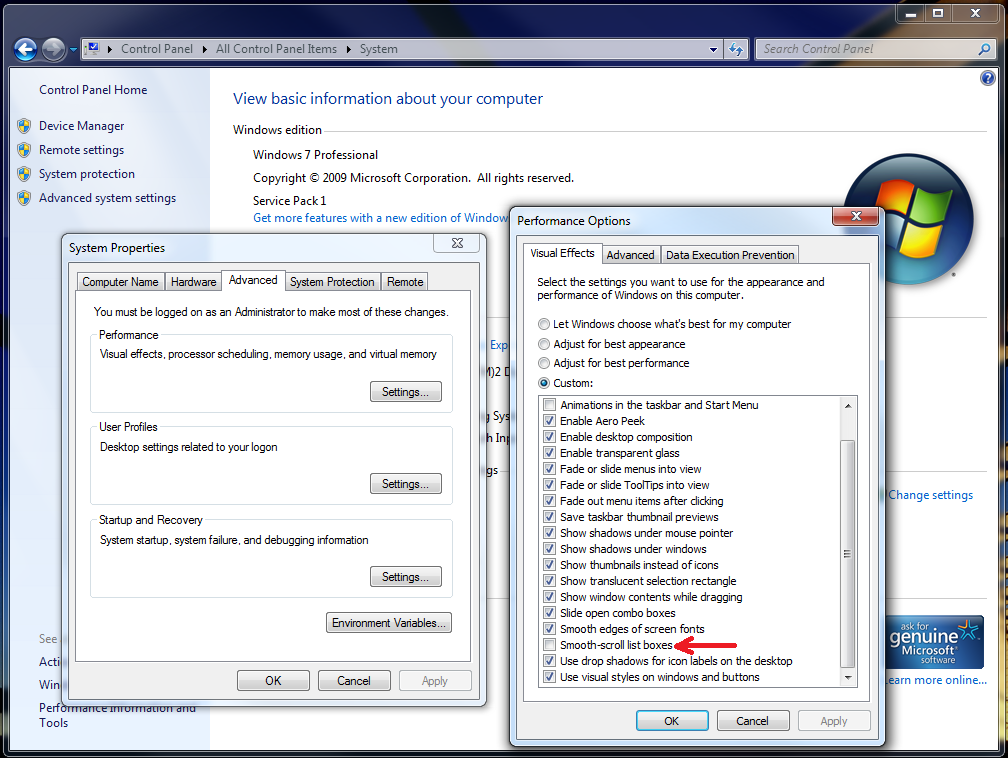Toggle Fade or slide menus into view
Image resolution: width=1008 pixels, height=758 pixels.
(x=550, y=469)
